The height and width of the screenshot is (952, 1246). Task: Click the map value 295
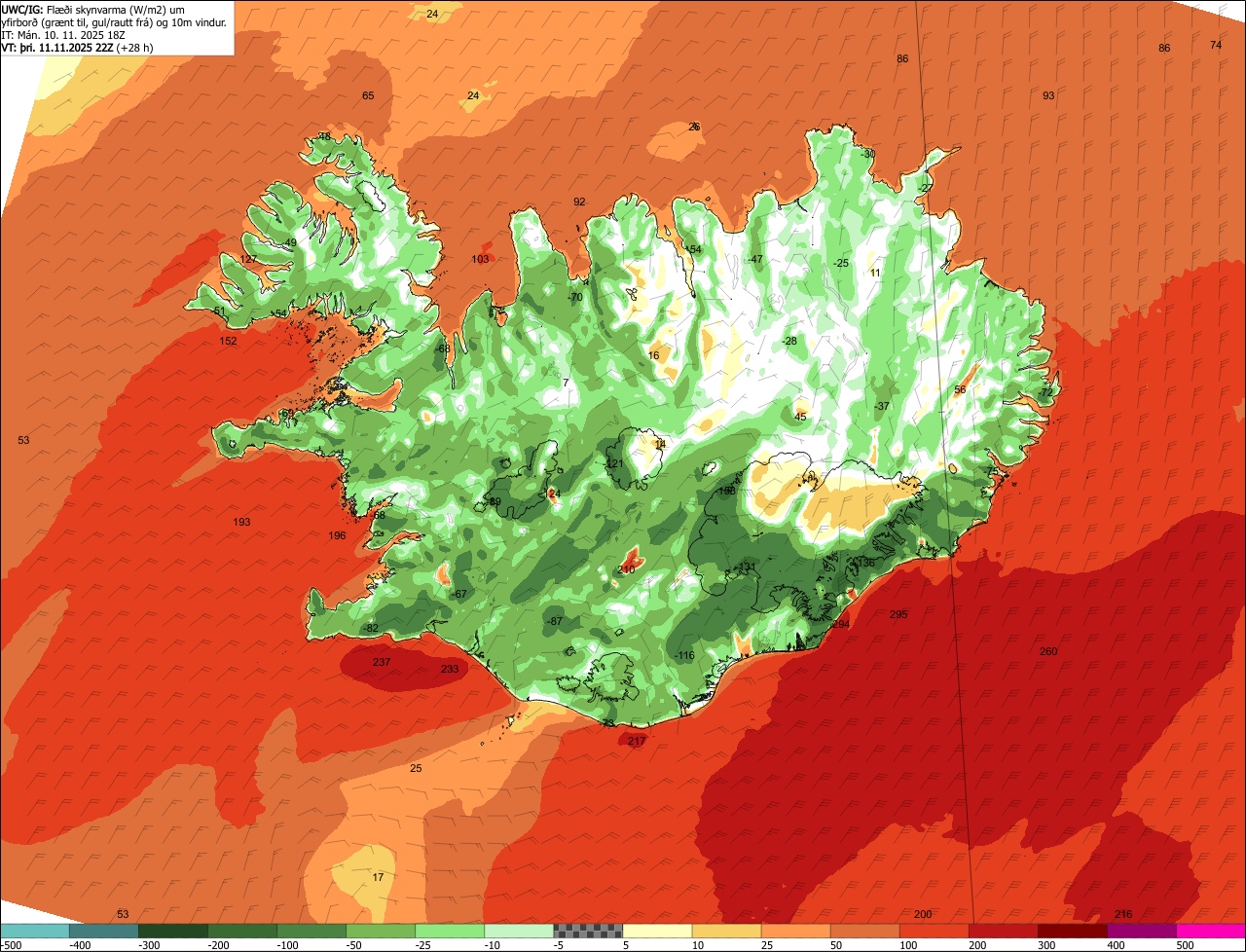pyautogui.click(x=898, y=614)
